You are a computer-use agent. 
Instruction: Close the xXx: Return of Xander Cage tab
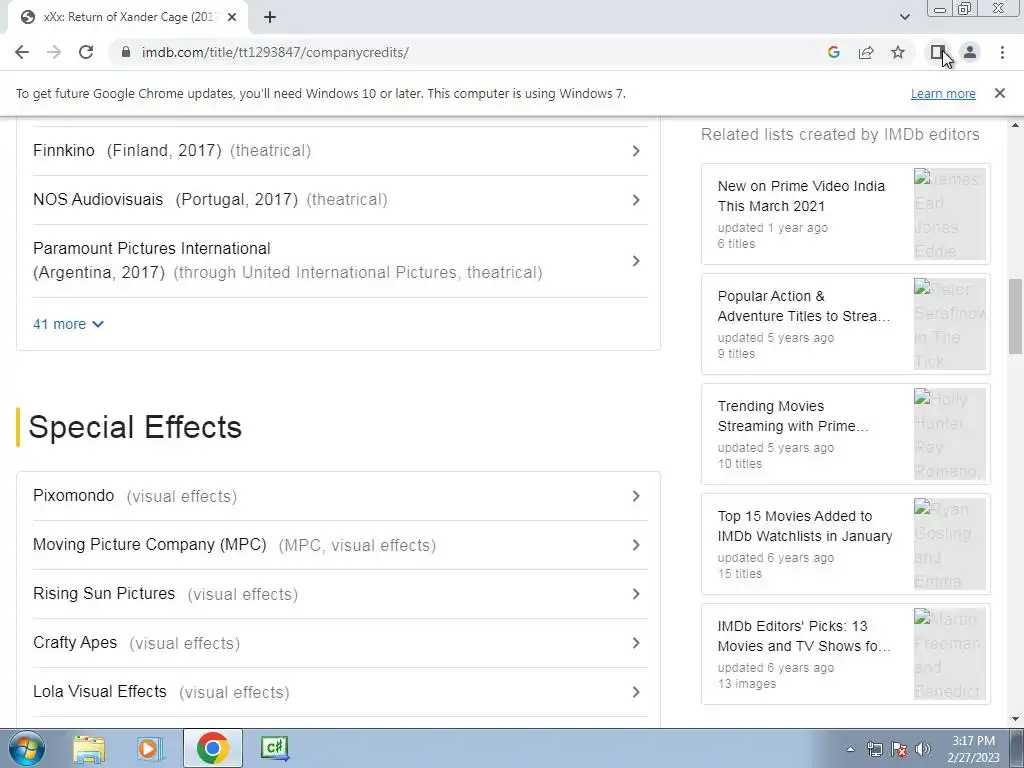click(232, 17)
